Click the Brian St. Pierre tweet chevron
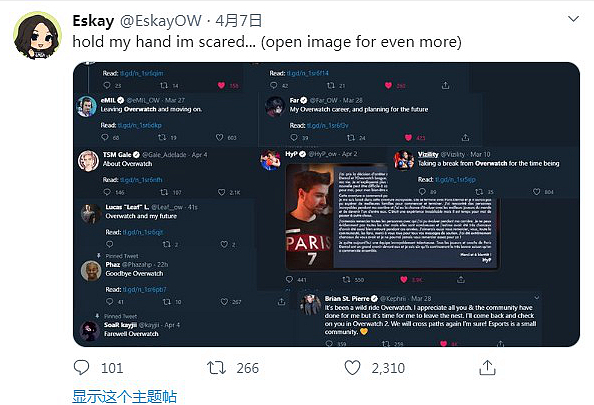 click(537, 298)
